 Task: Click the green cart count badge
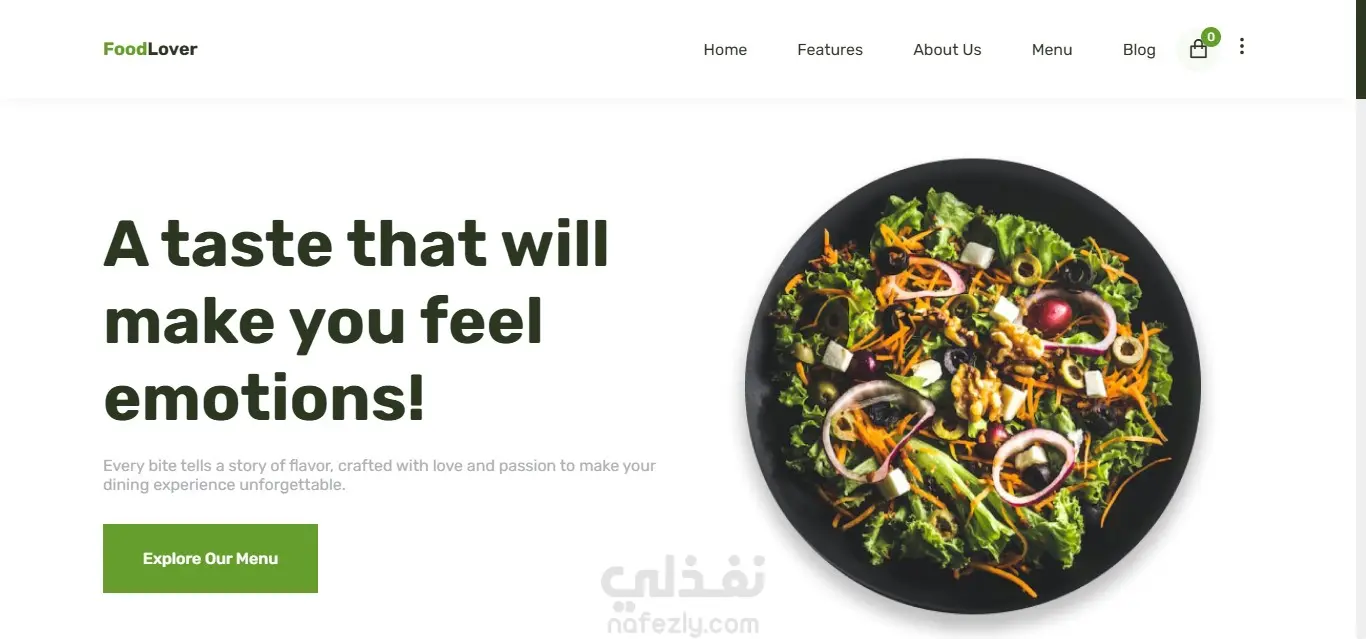[x=1211, y=37]
